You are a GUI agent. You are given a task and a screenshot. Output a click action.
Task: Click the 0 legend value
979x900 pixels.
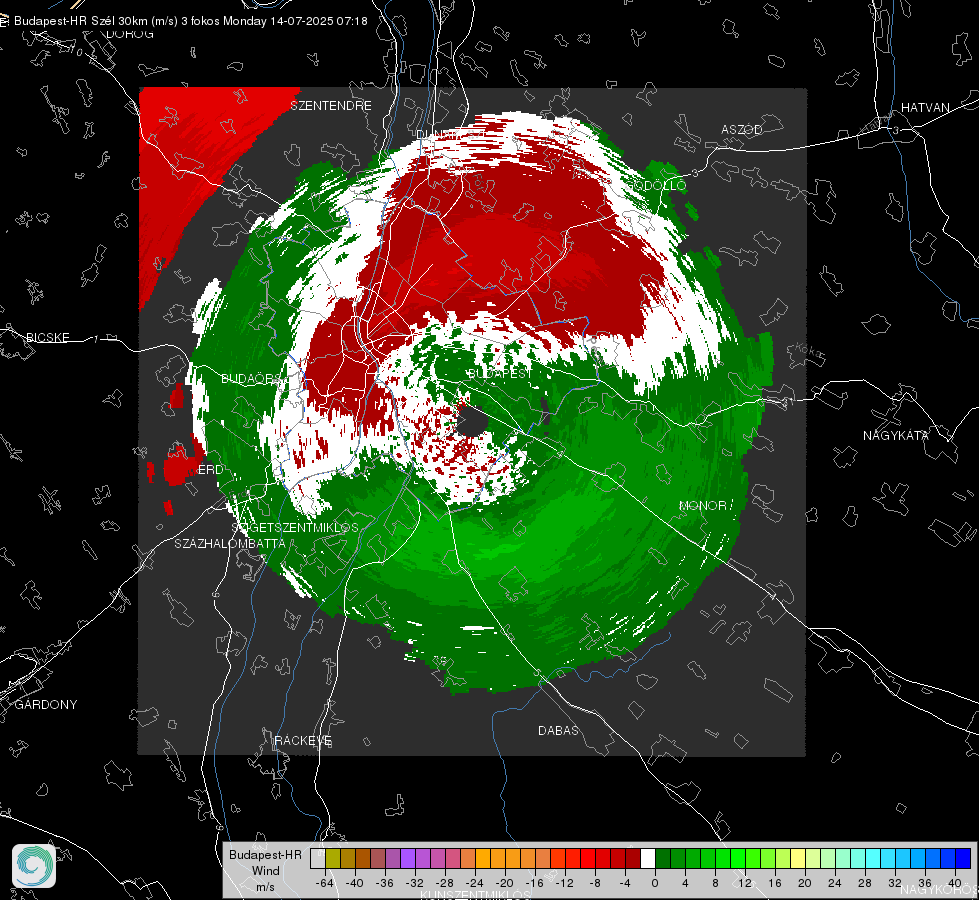coord(654,883)
